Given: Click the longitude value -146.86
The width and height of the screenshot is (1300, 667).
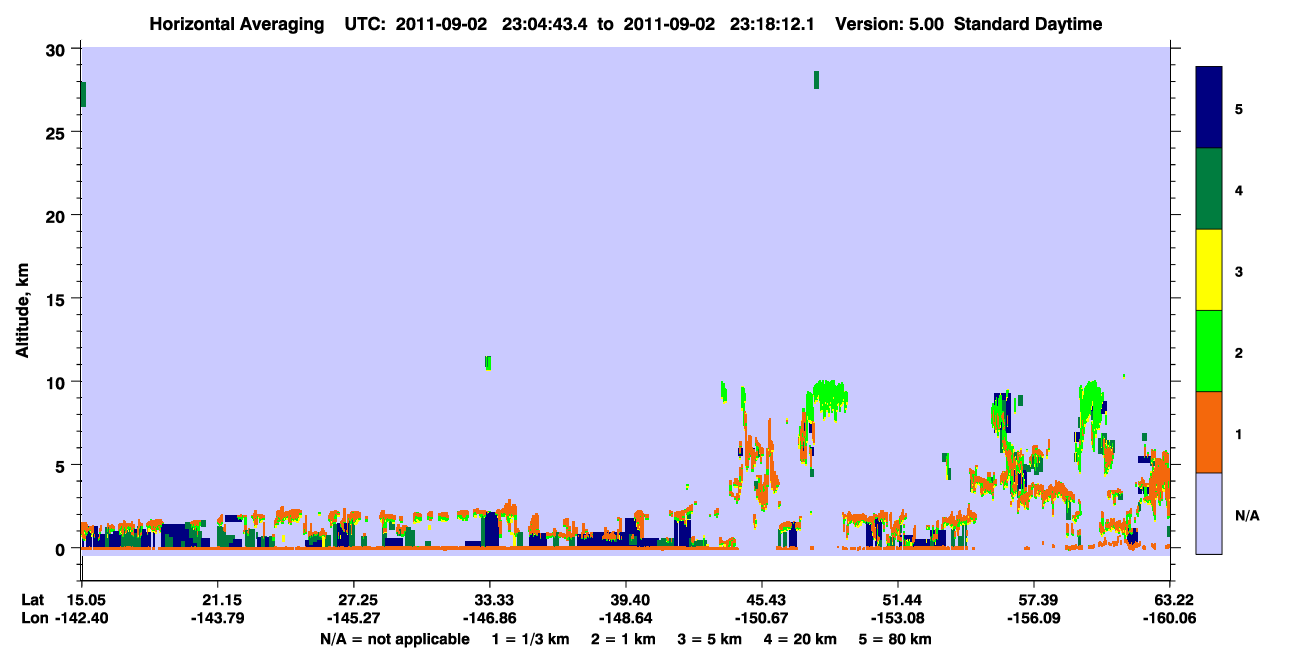Looking at the screenshot, I should (489, 618).
